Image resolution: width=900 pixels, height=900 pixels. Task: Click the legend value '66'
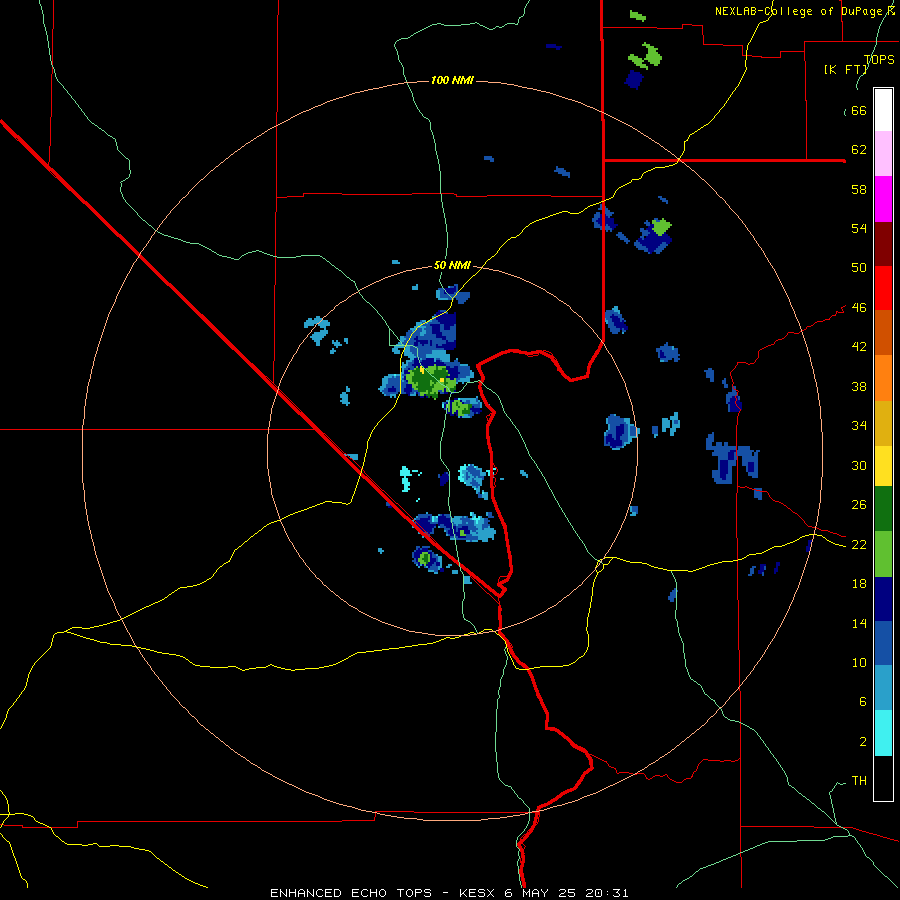[859, 111]
